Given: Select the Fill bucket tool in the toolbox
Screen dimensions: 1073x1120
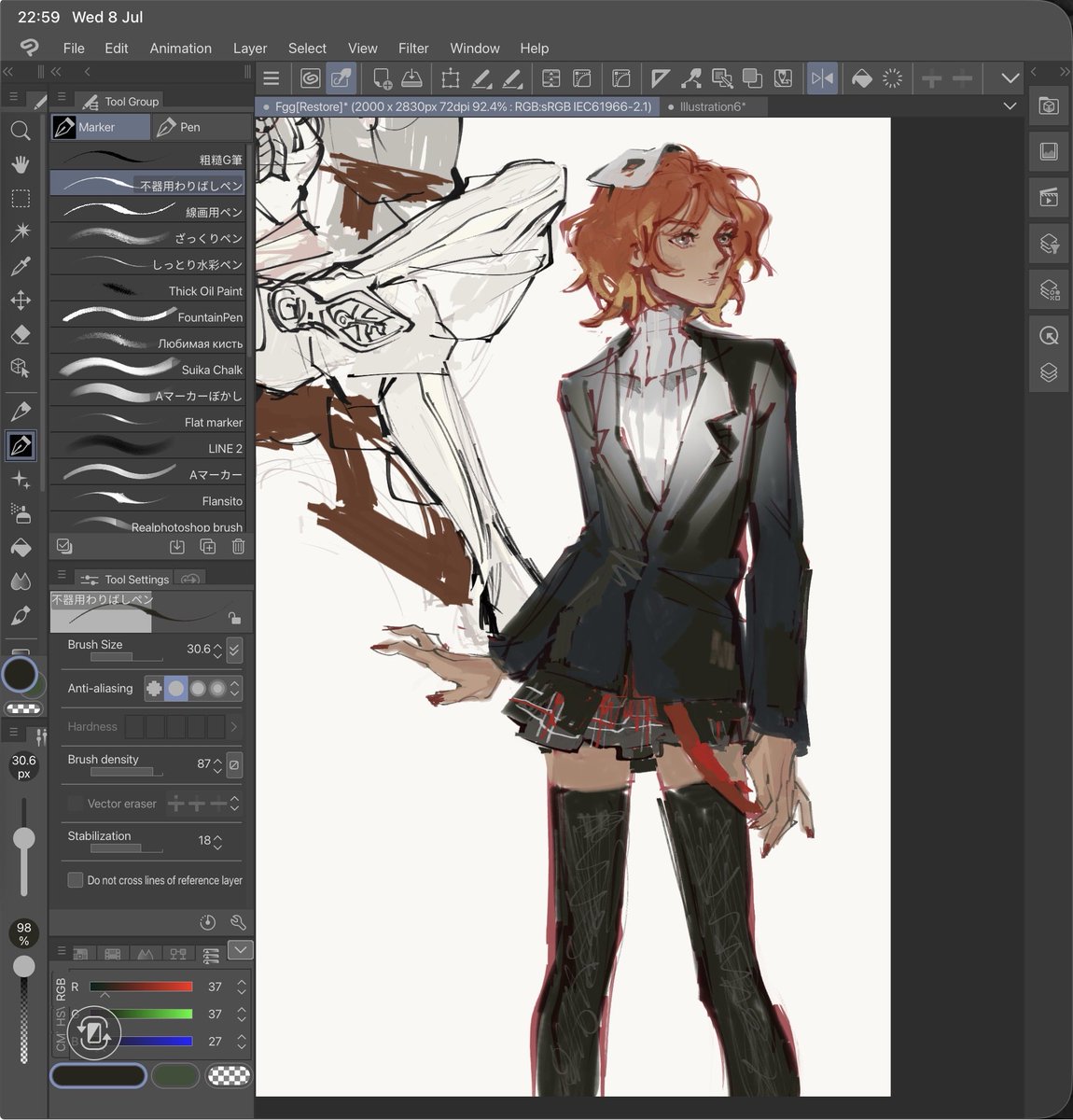Looking at the screenshot, I should click(x=21, y=548).
